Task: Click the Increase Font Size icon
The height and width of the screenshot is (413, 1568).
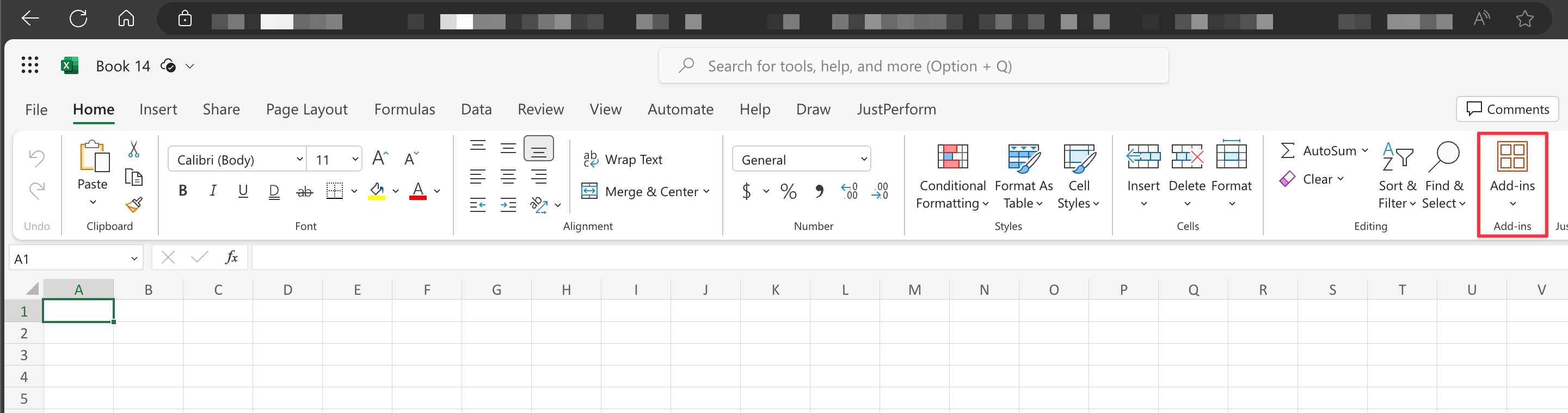Action: pos(380,159)
